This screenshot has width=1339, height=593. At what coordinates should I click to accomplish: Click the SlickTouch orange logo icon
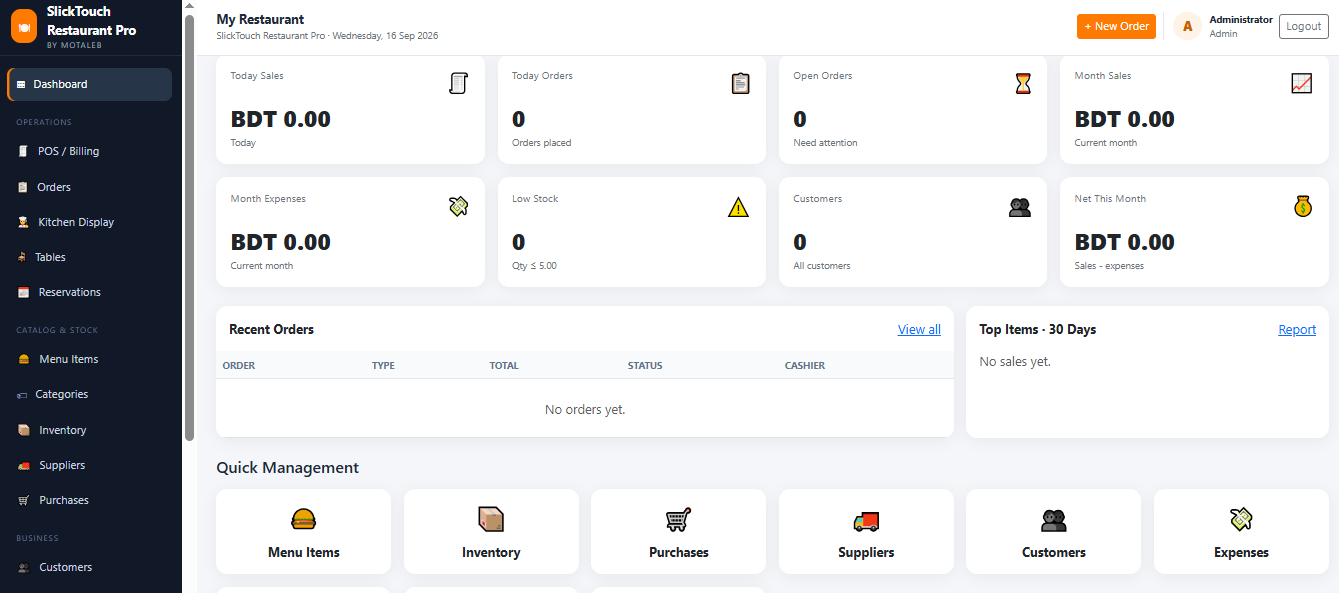24,27
